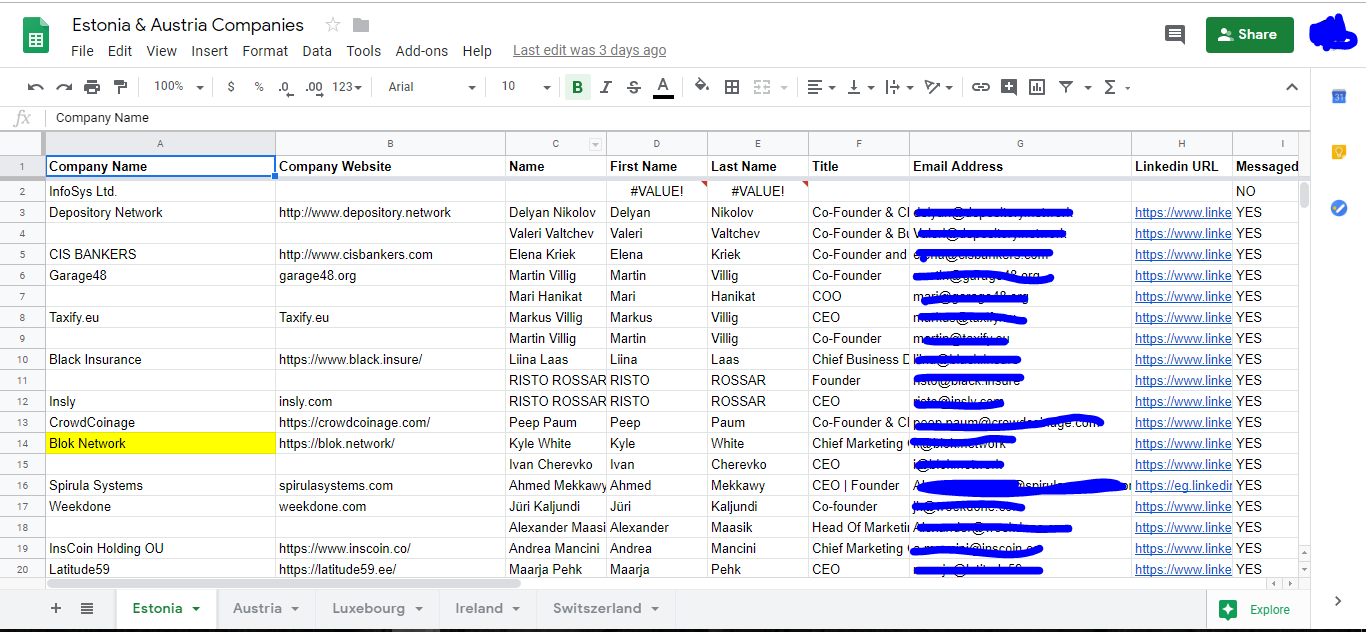Insert chart from toolbar
Viewport: 1366px width, 632px height.
1037,87
